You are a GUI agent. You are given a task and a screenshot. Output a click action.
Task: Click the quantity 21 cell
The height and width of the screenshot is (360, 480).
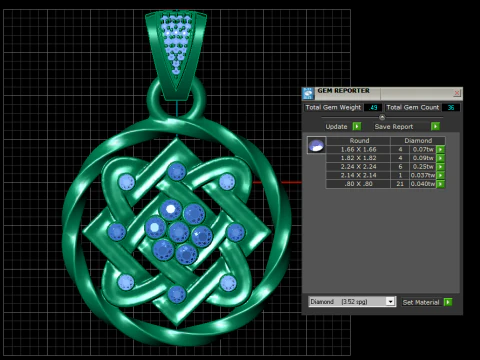click(x=400, y=184)
